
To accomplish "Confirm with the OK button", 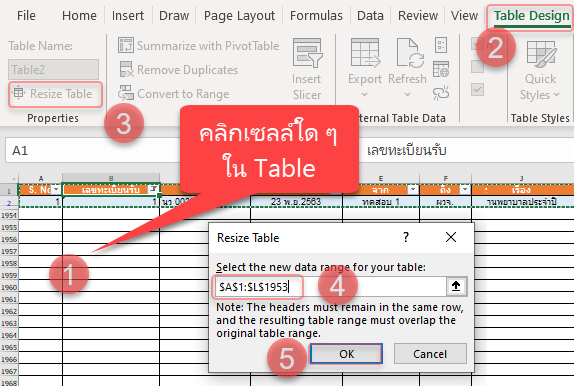I will click(x=346, y=354).
